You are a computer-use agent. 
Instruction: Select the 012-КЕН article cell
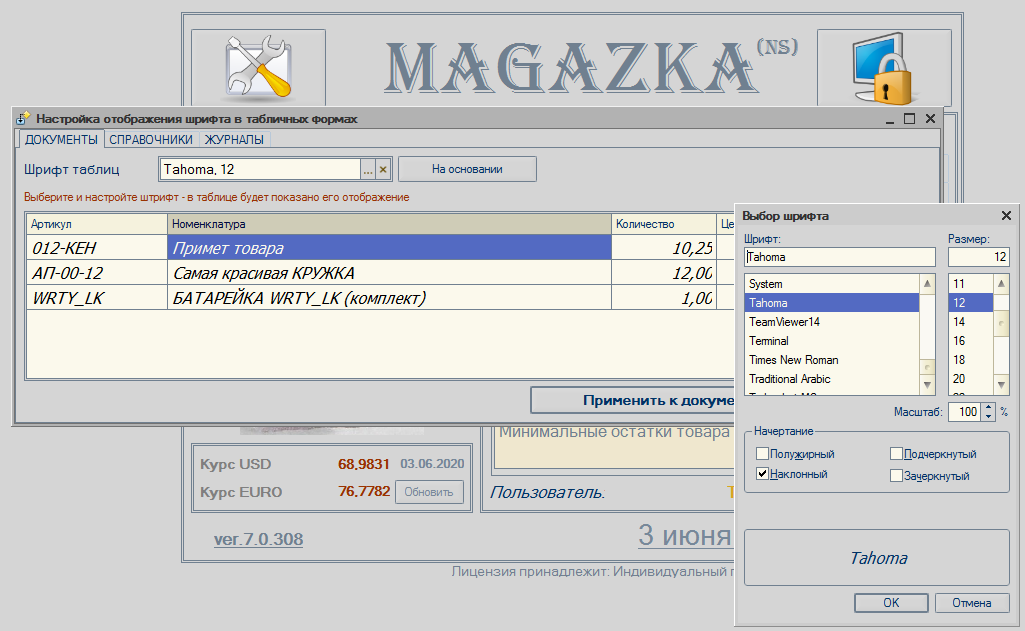pos(97,248)
